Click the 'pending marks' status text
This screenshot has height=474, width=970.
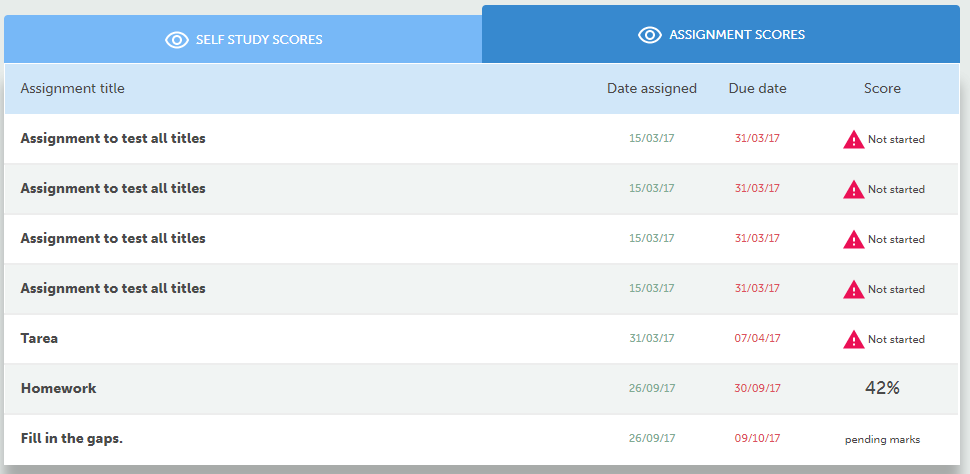click(x=882, y=439)
